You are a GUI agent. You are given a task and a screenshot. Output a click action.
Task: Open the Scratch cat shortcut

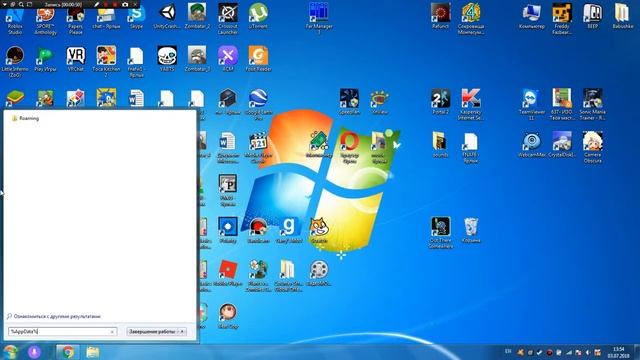319,230
